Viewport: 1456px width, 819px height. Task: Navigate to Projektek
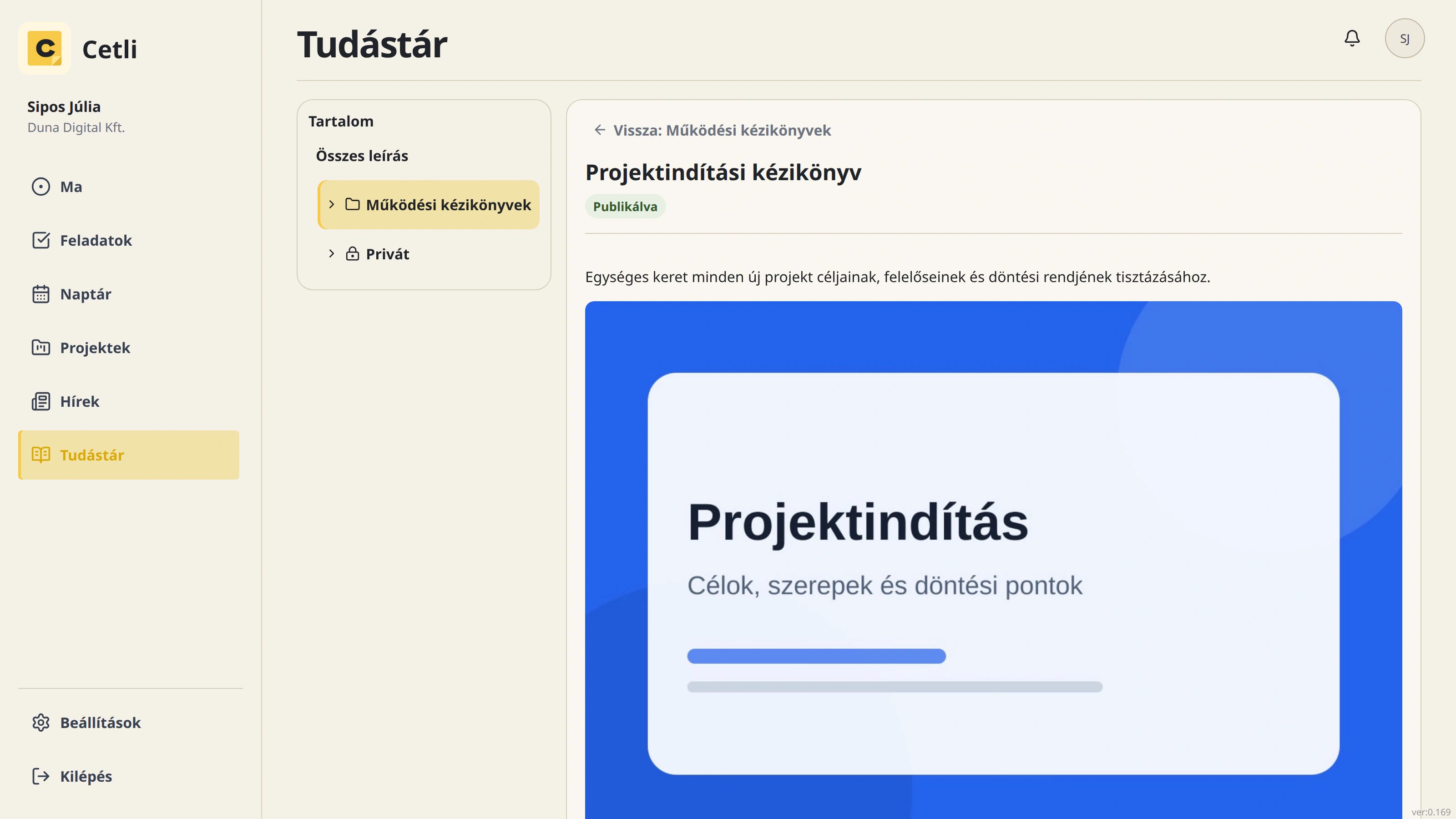point(129,348)
